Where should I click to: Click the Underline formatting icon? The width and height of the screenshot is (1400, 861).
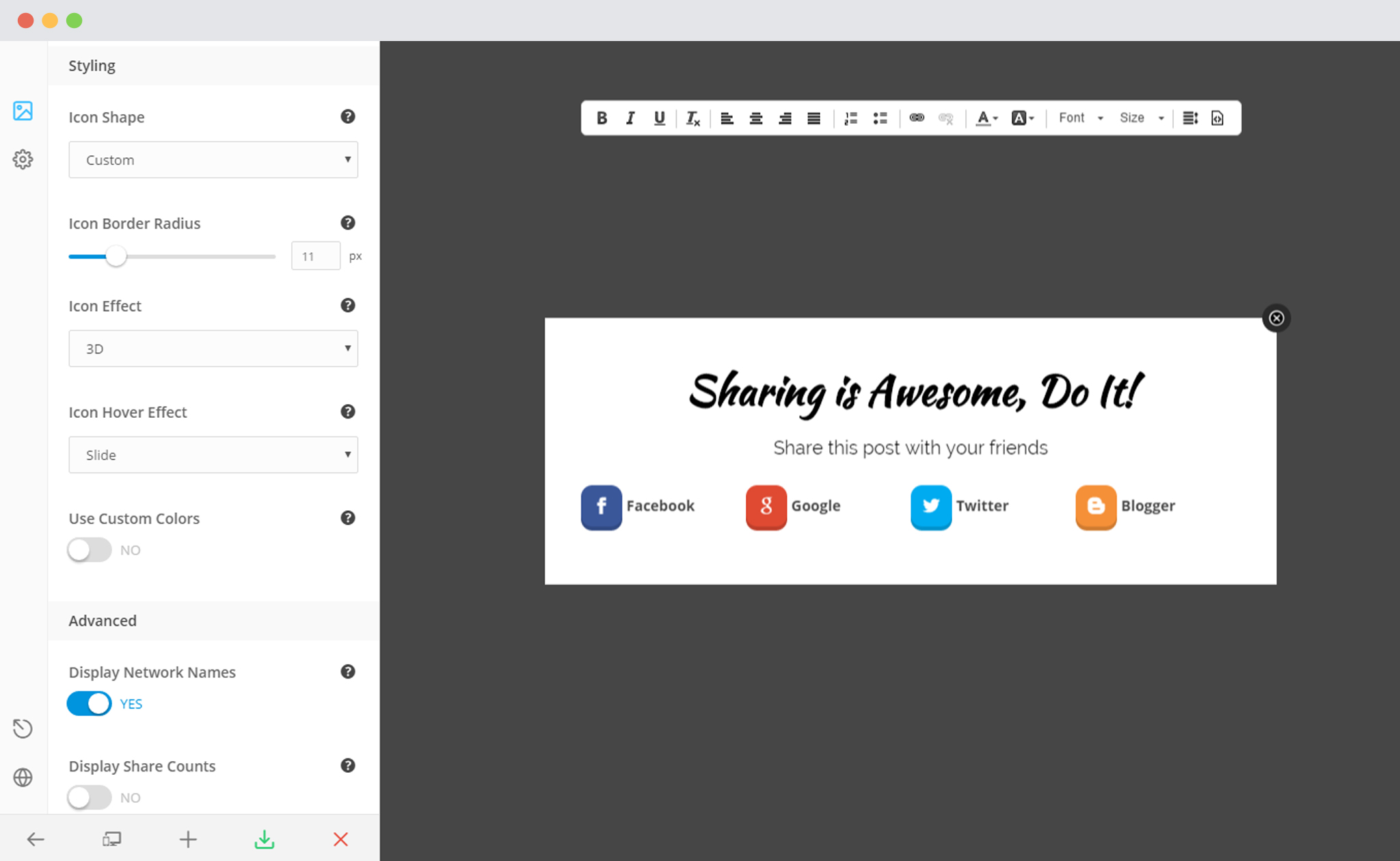659,117
